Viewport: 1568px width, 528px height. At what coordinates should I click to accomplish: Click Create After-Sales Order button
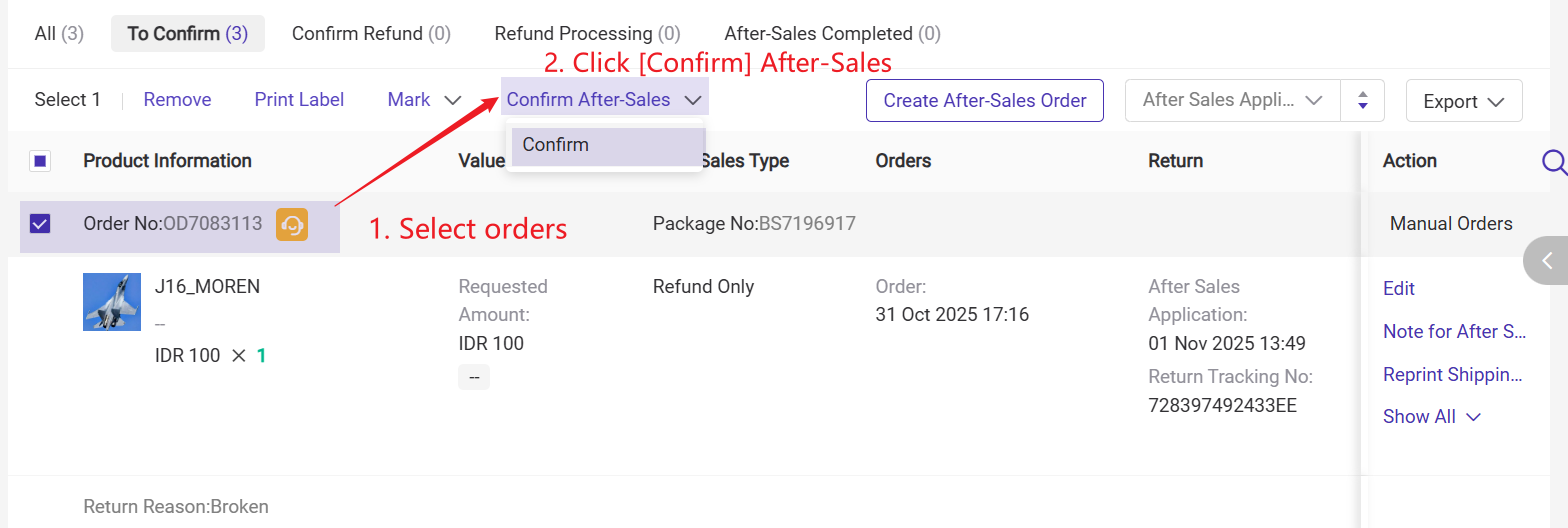click(x=984, y=101)
